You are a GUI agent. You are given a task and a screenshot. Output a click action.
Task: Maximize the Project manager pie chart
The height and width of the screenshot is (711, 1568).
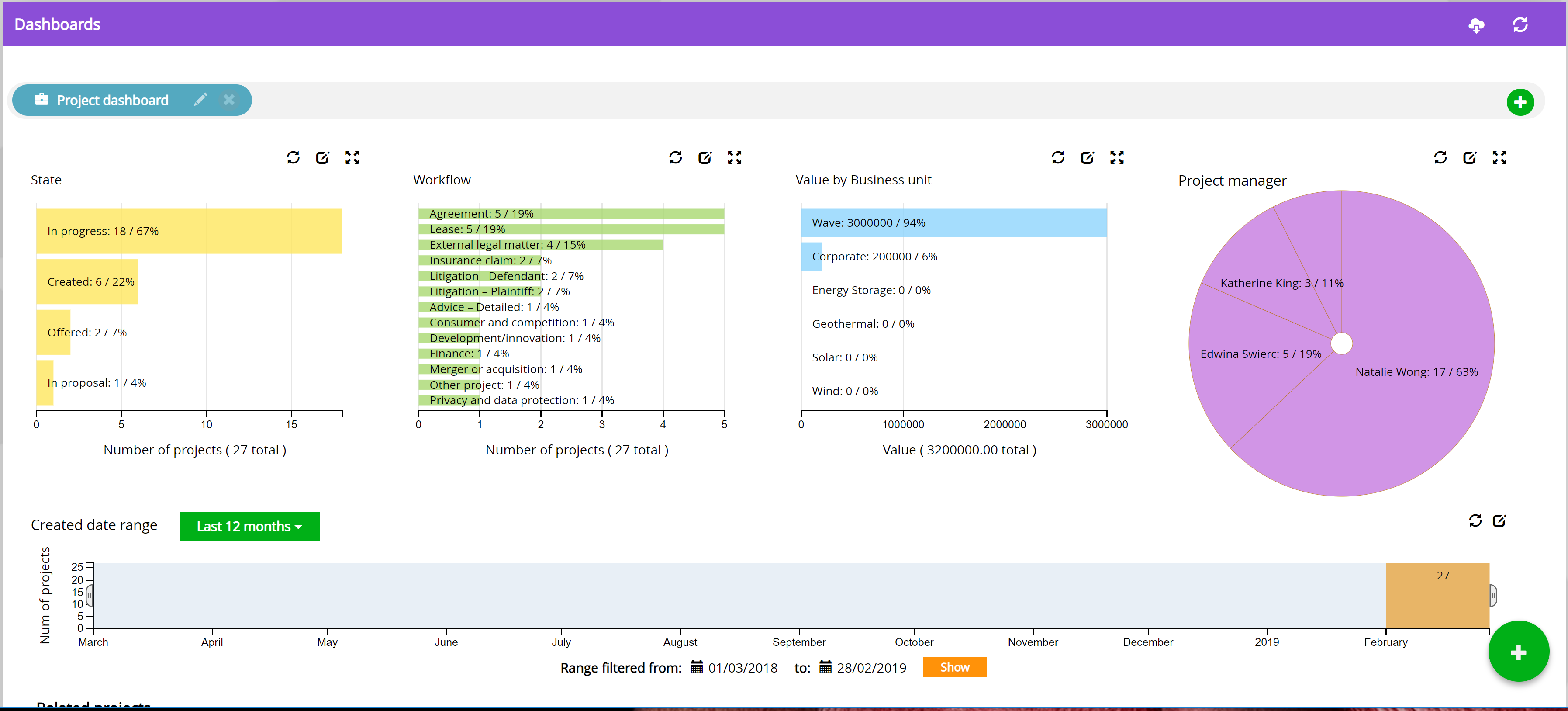point(1499,157)
